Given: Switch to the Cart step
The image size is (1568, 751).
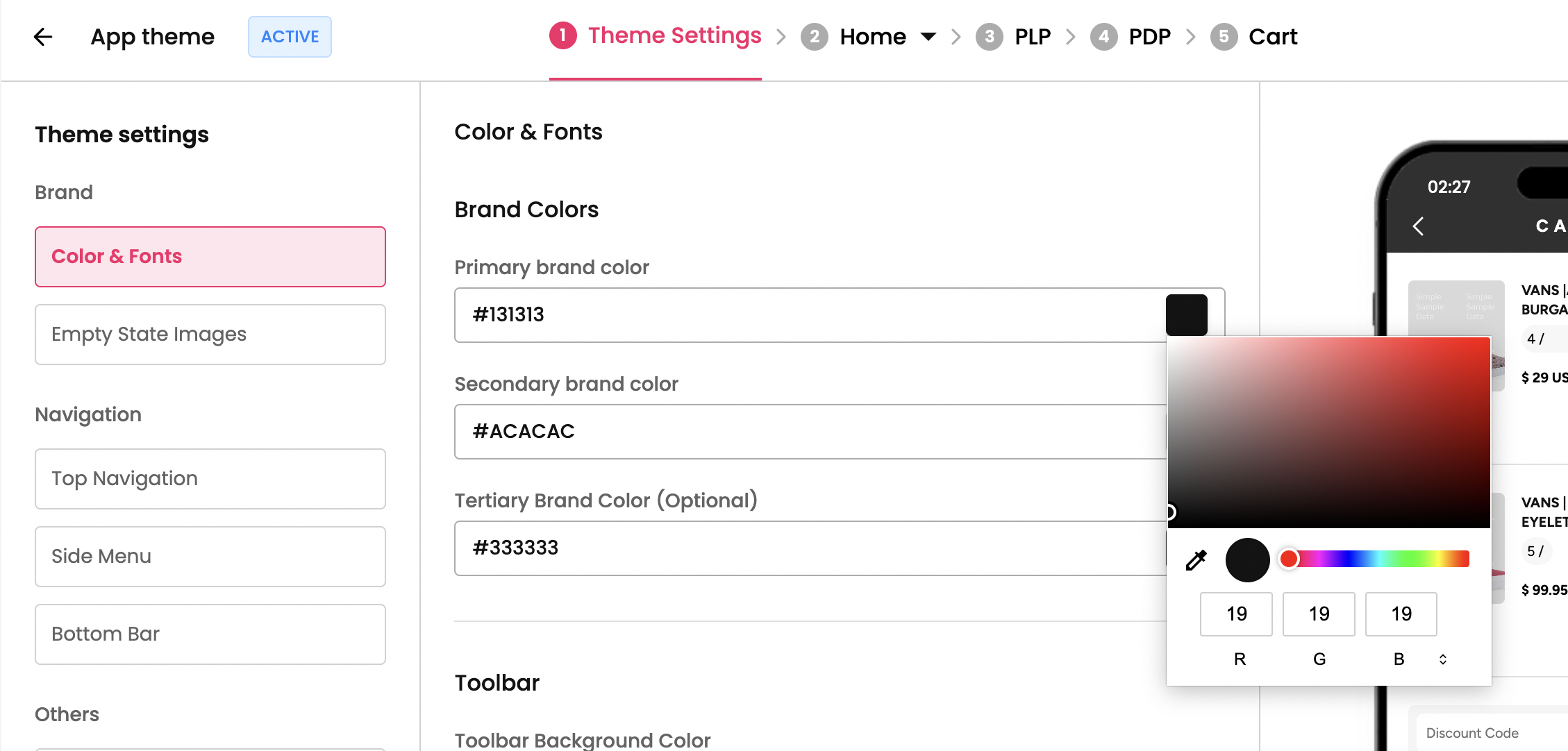Looking at the screenshot, I should pyautogui.click(x=1272, y=37).
